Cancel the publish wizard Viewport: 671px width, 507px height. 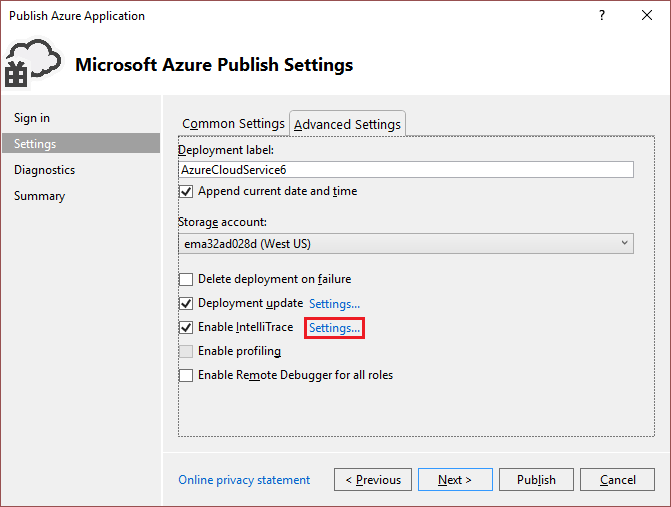(617, 480)
